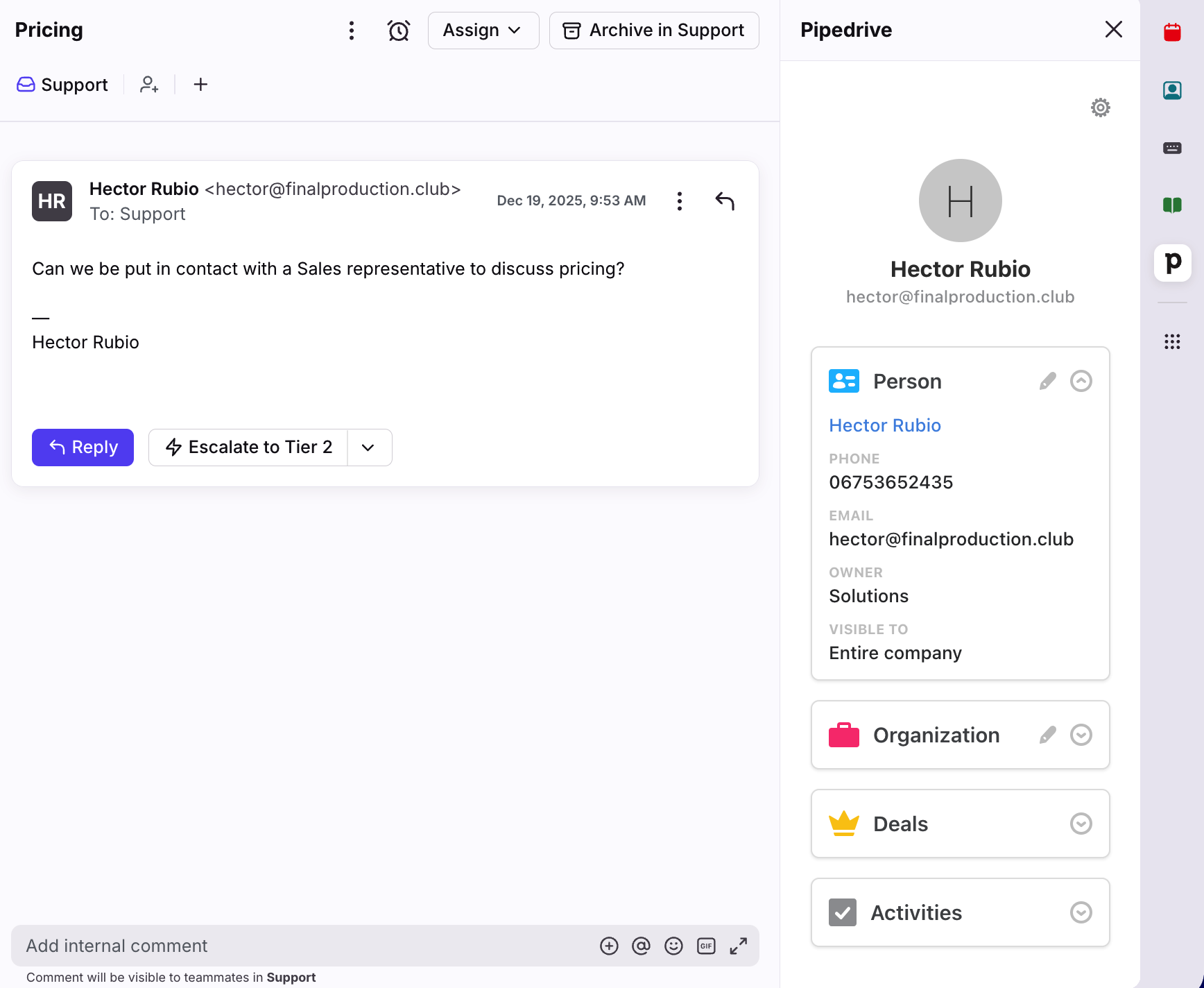Open the contacts sidebar icon
This screenshot has width=1204, height=988.
coord(1172,90)
